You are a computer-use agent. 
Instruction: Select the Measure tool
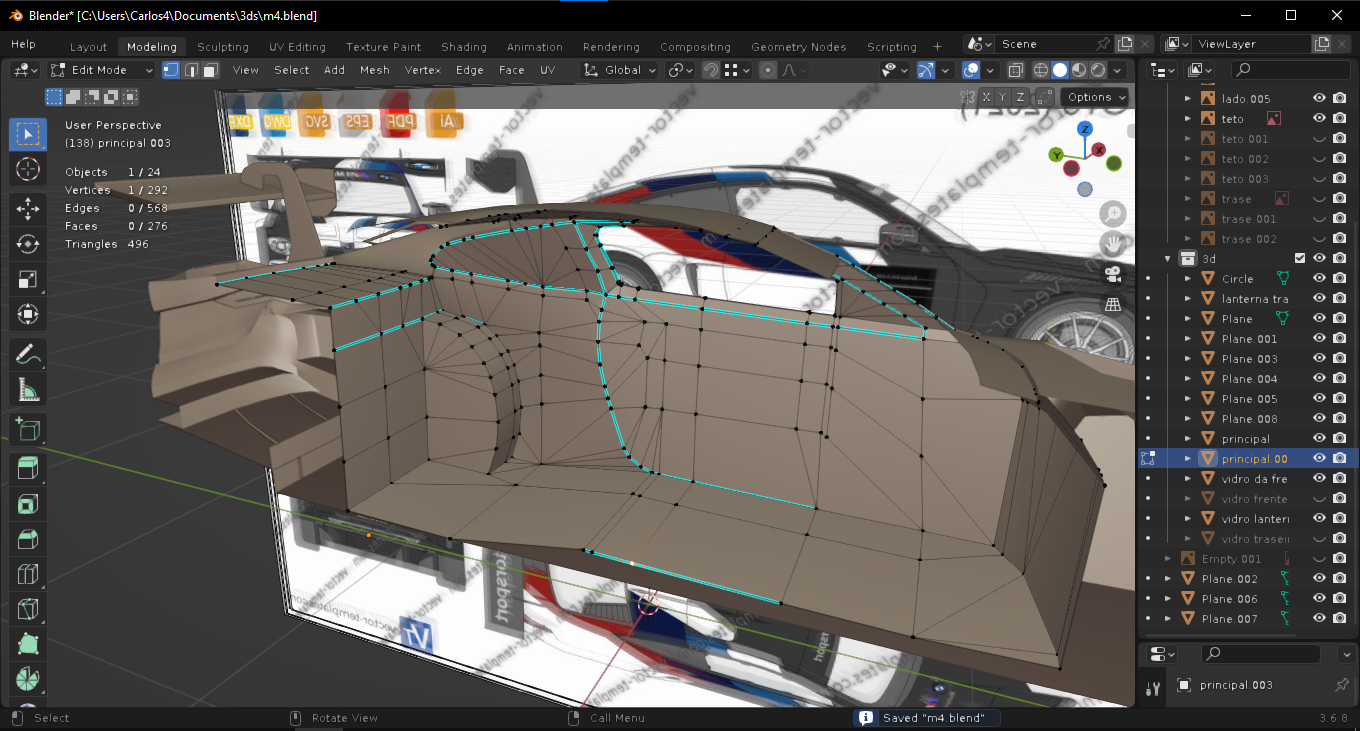coord(28,389)
